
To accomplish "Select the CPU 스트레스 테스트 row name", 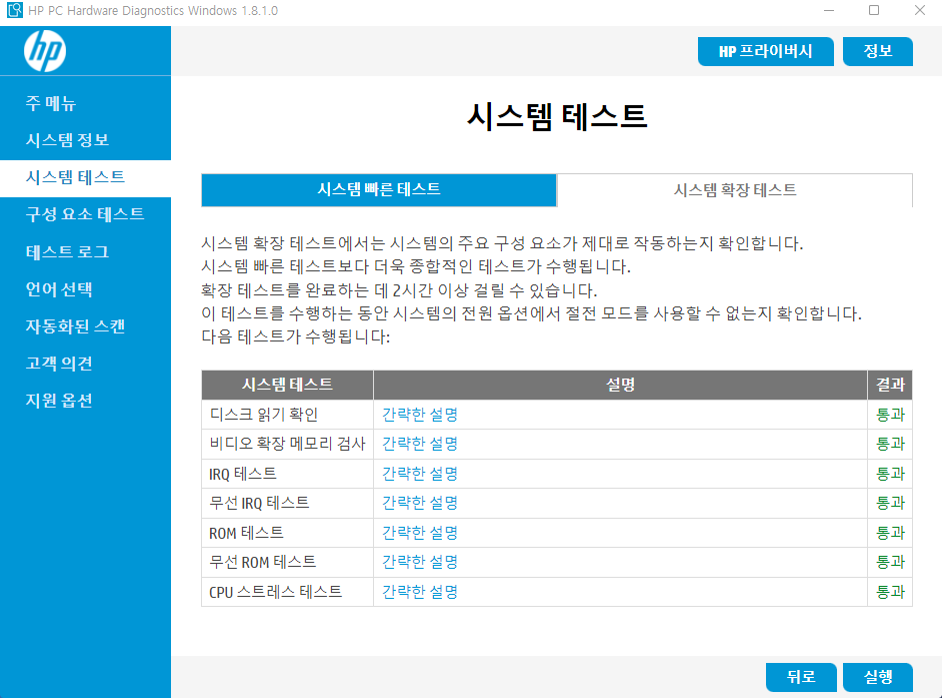I will pyautogui.click(x=276, y=592).
